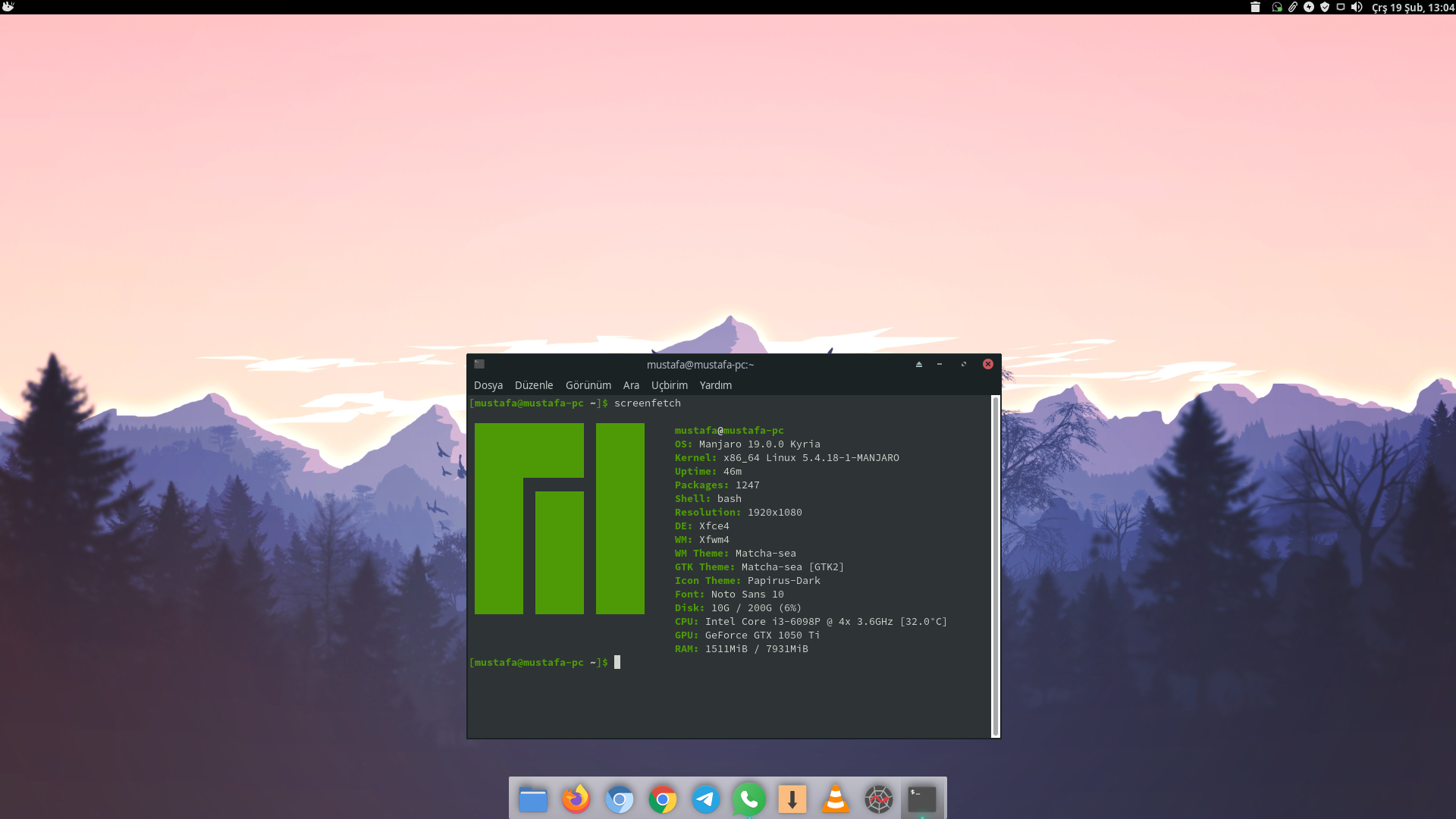The height and width of the screenshot is (819, 1456).
Task: Click the date and time clock
Action: pos(1413,8)
